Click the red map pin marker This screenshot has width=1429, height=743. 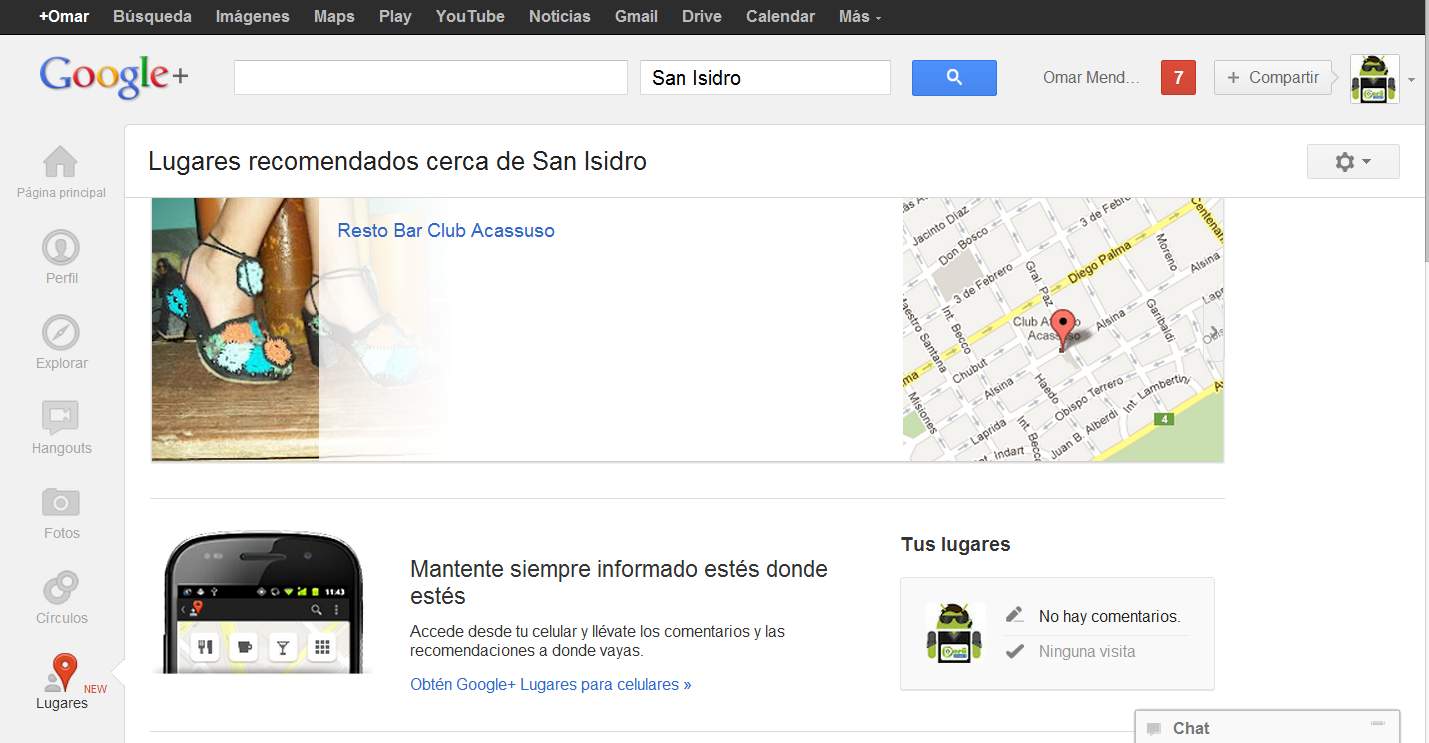(x=1064, y=329)
